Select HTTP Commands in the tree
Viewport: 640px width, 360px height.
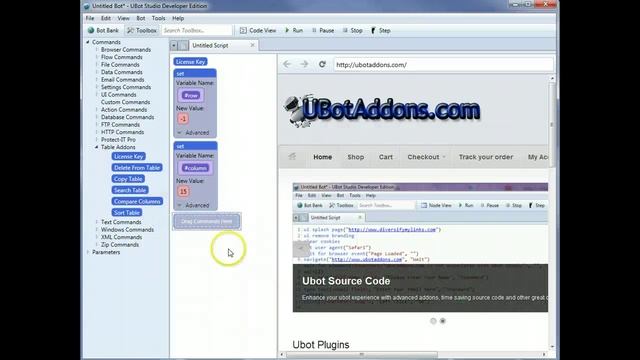pos(122,132)
